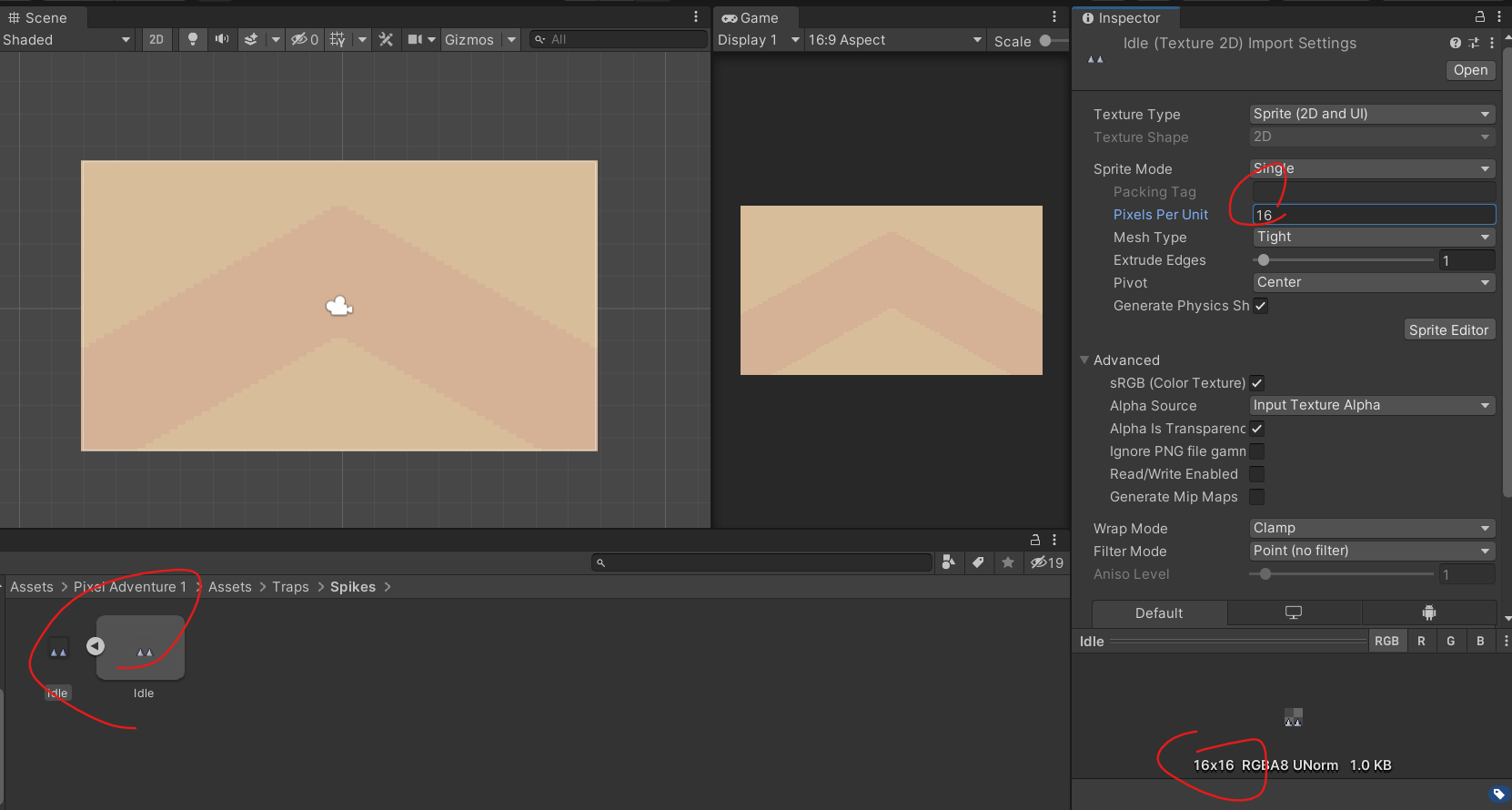Click Search by Type icon in Project
The height and width of the screenshot is (810, 1512).
click(x=949, y=562)
